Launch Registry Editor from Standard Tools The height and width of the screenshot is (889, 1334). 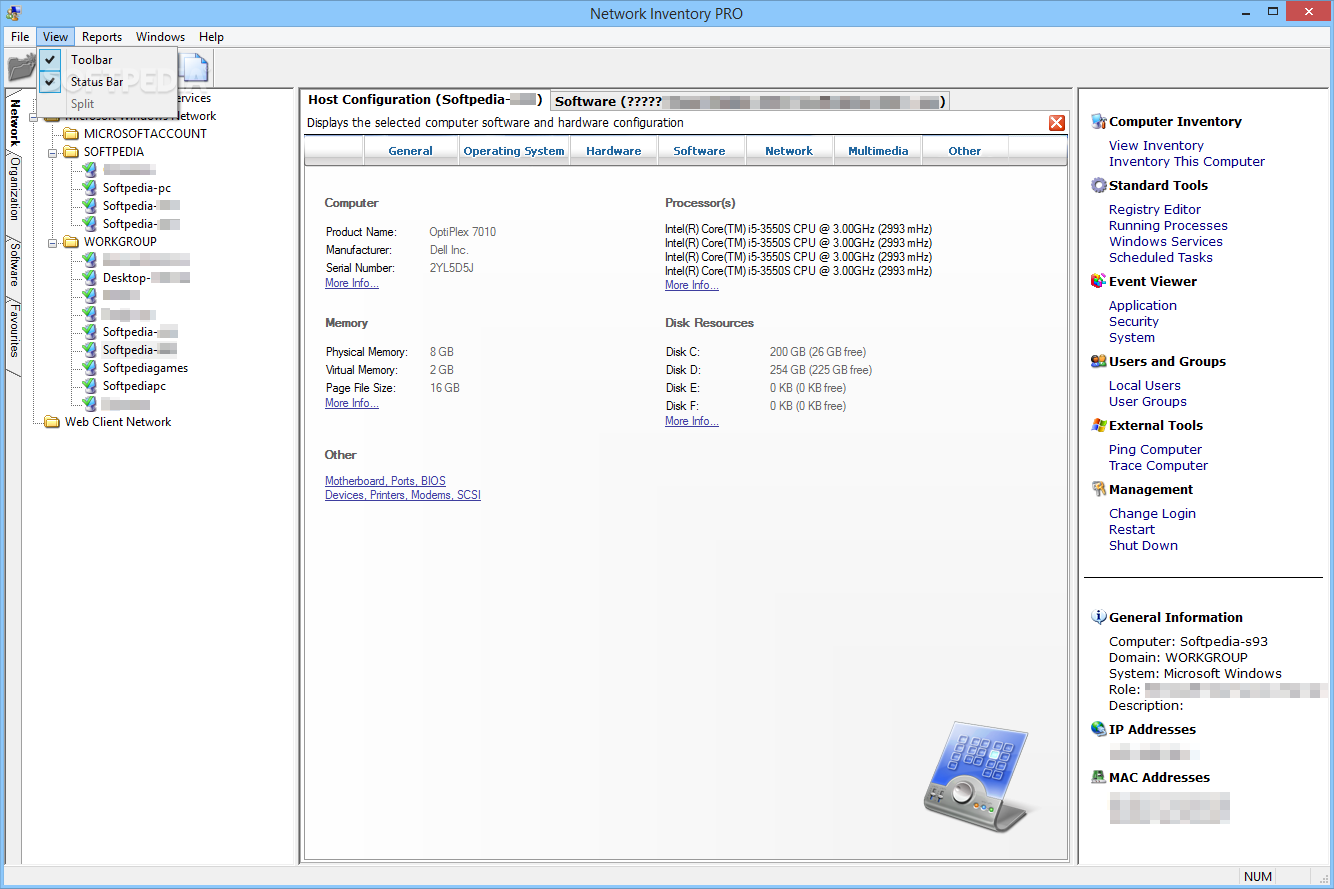pyautogui.click(x=1155, y=210)
